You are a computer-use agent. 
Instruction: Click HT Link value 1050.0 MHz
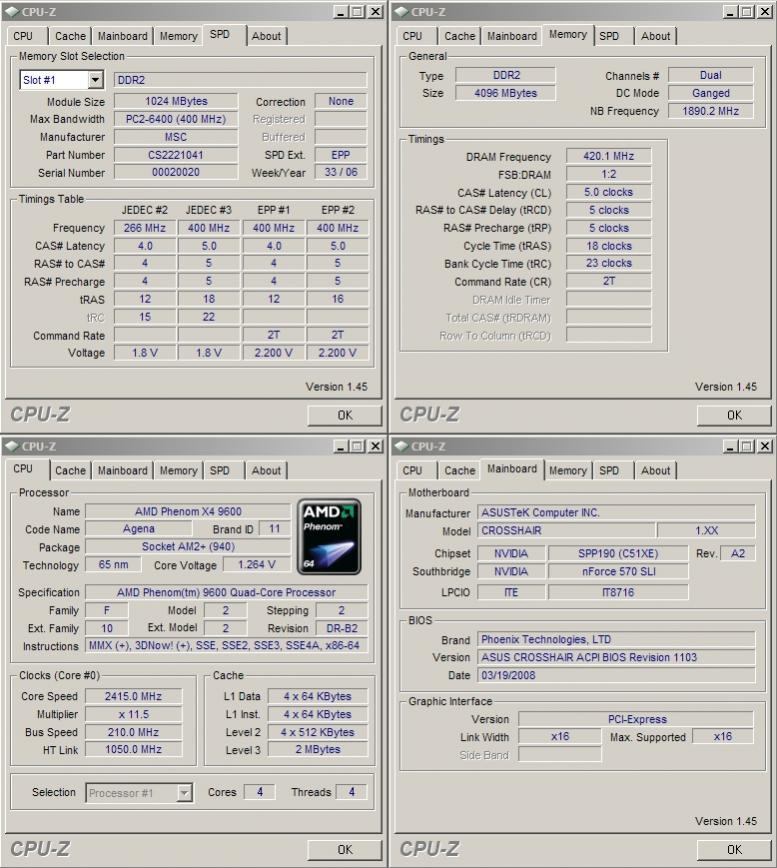[x=133, y=750]
